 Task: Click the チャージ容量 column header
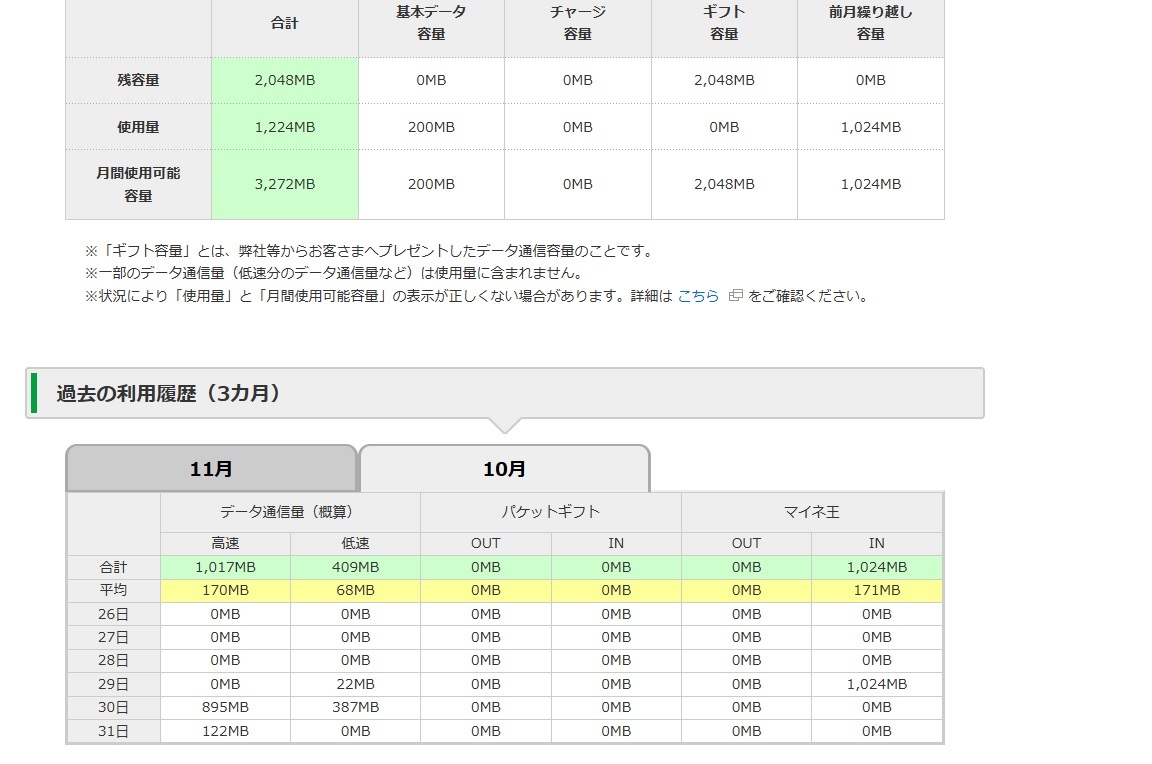coord(577,23)
